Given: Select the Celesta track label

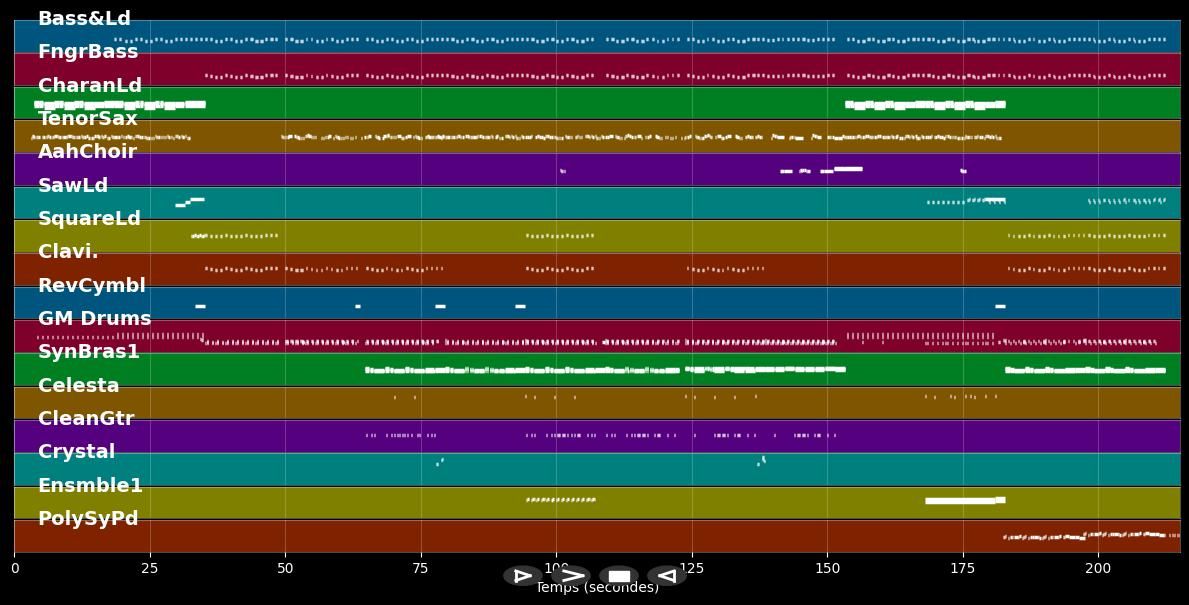Looking at the screenshot, I should 79,385.
